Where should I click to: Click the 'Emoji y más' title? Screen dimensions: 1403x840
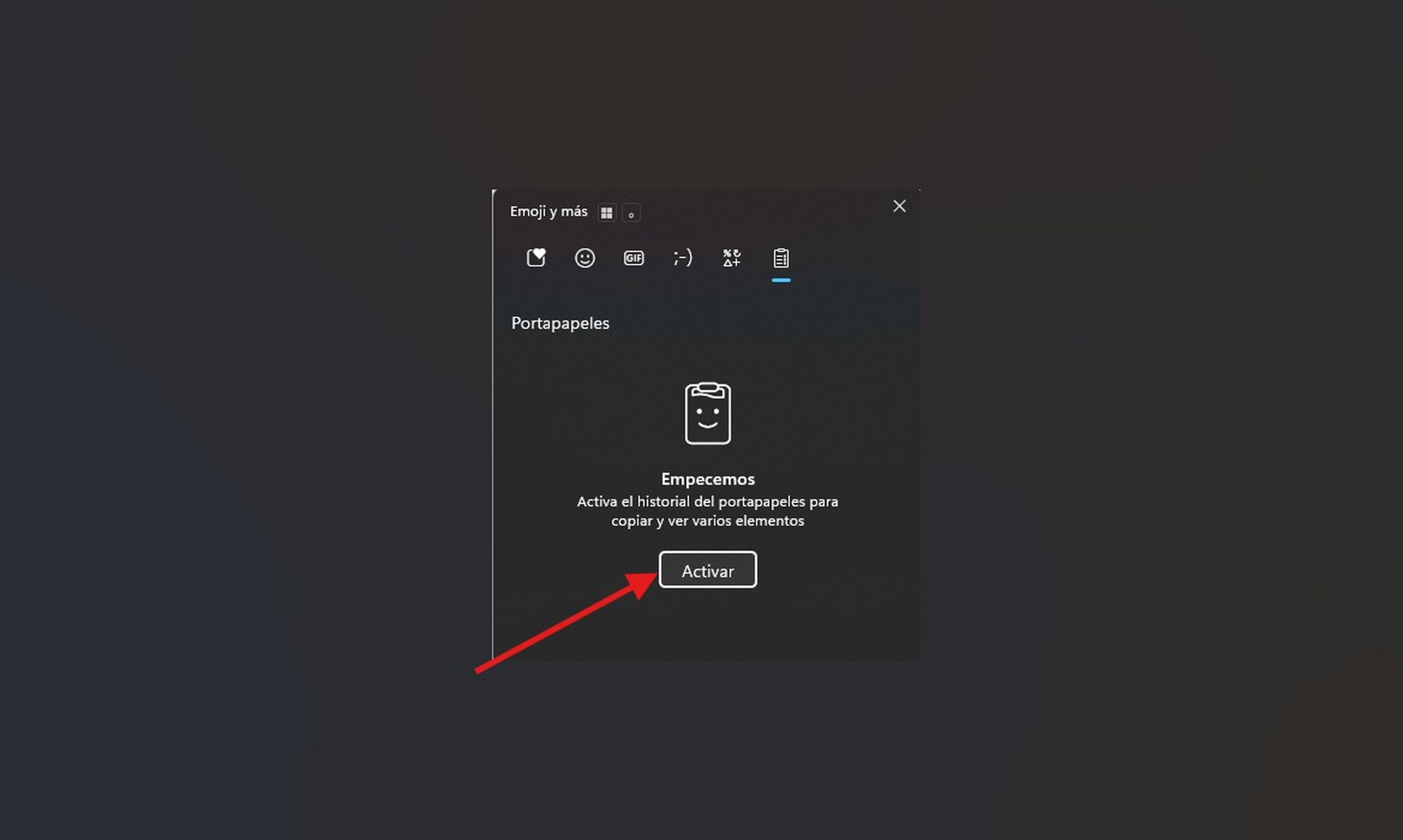click(548, 212)
